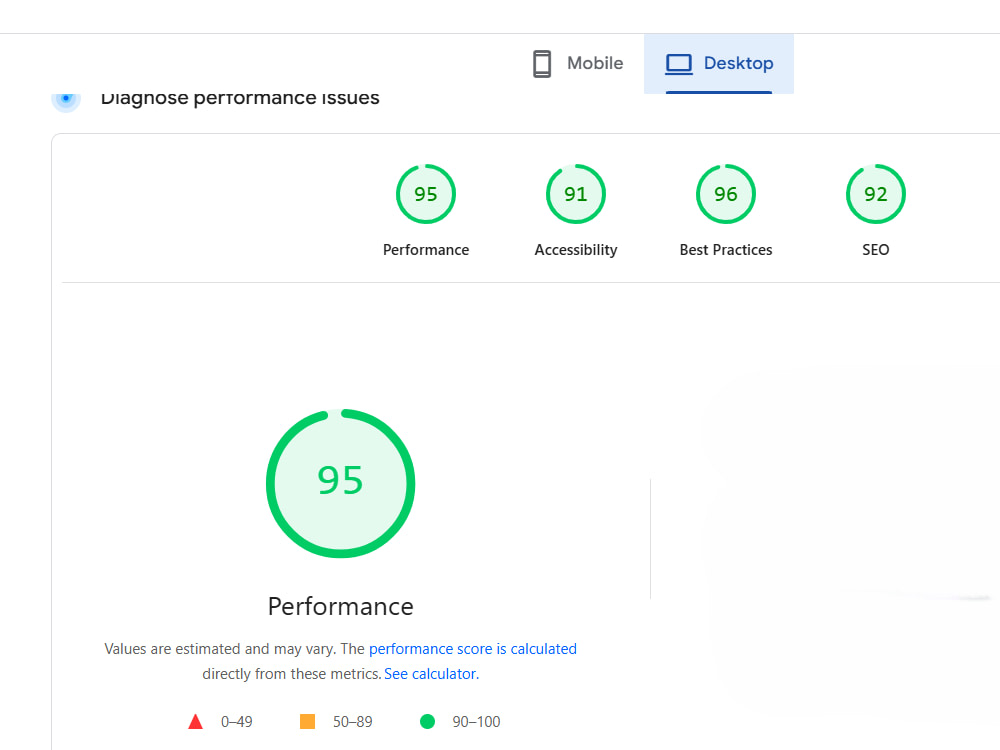Viewport: 1000px width, 750px height.
Task: Click the orange square 50–89 legend icon
Action: tap(307, 721)
